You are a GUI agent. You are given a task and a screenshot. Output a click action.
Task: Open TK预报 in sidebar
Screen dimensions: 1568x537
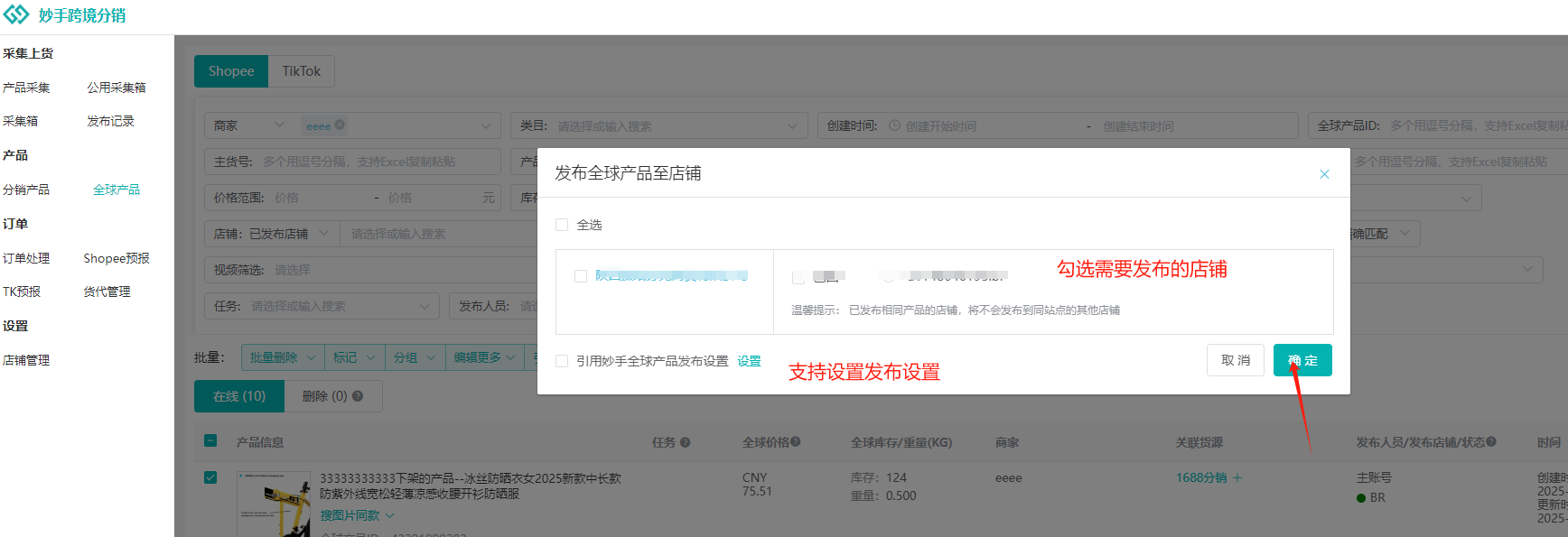pyautogui.click(x=22, y=292)
